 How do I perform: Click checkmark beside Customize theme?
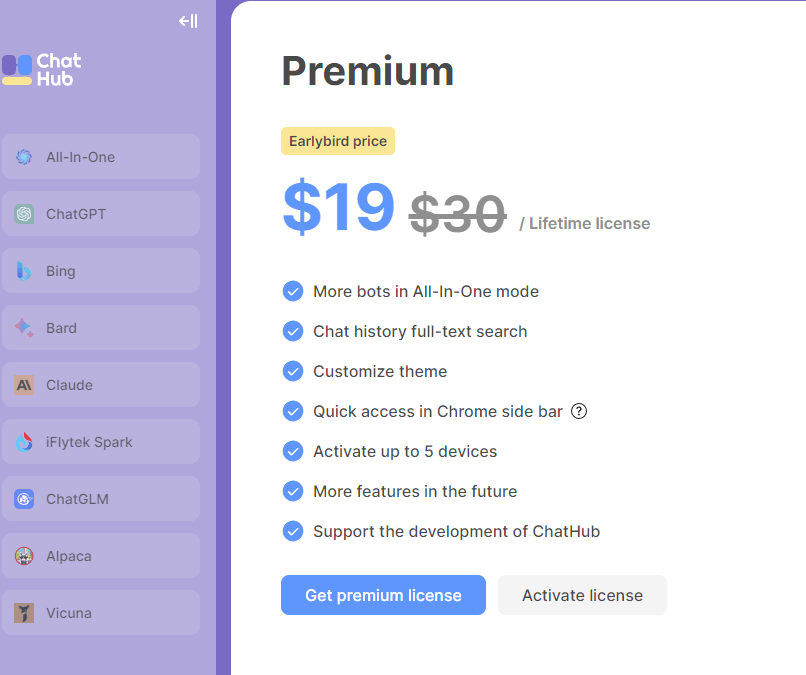293,371
